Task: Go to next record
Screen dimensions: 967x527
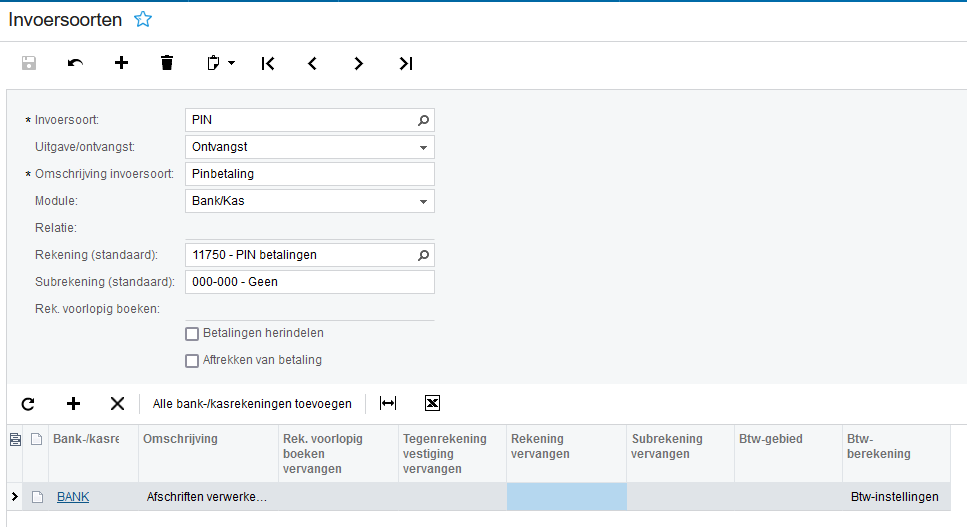Action: click(359, 63)
